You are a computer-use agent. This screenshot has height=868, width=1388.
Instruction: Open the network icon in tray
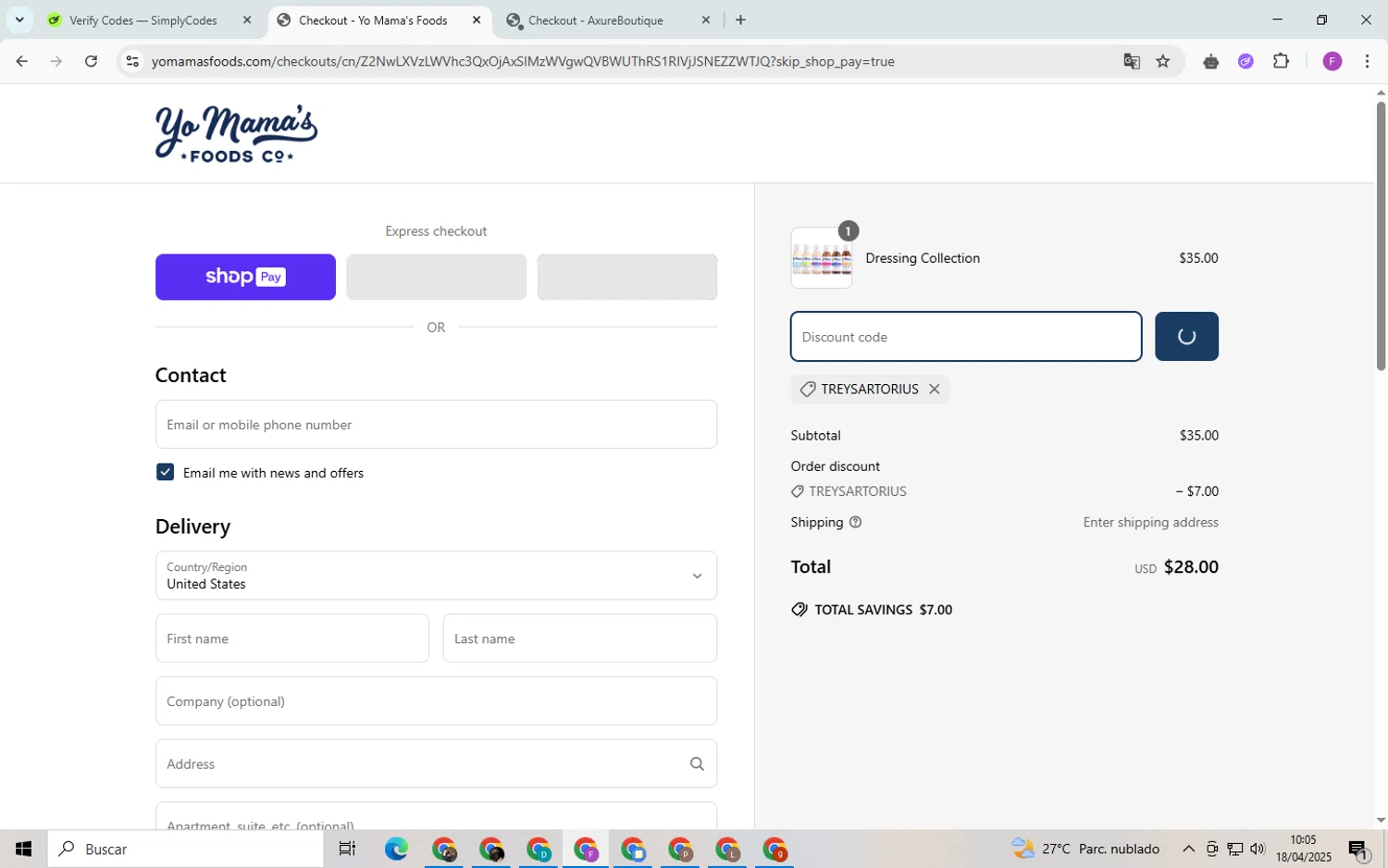tap(1235, 849)
